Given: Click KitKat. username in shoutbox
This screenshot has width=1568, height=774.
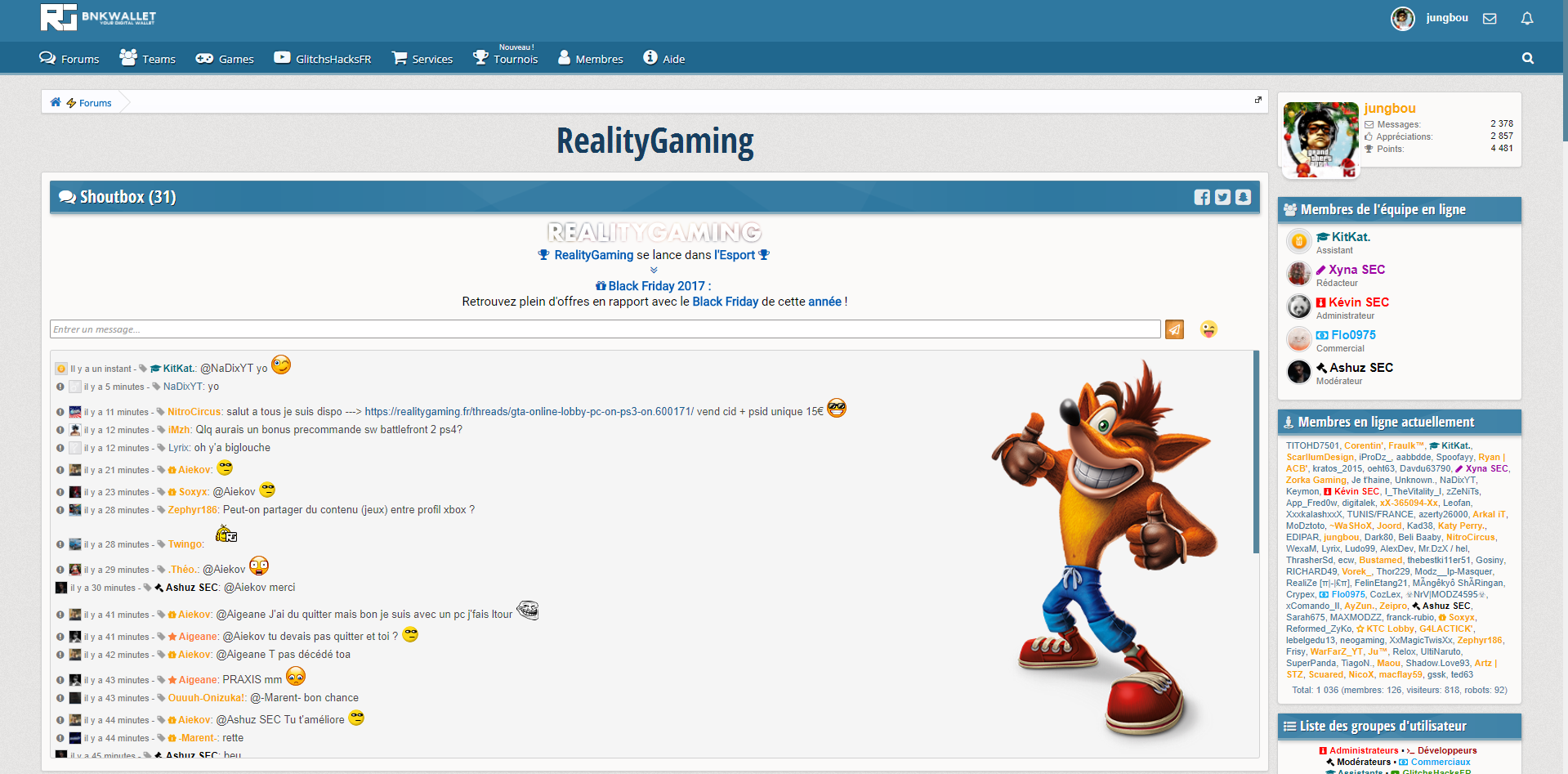Looking at the screenshot, I should point(179,369).
